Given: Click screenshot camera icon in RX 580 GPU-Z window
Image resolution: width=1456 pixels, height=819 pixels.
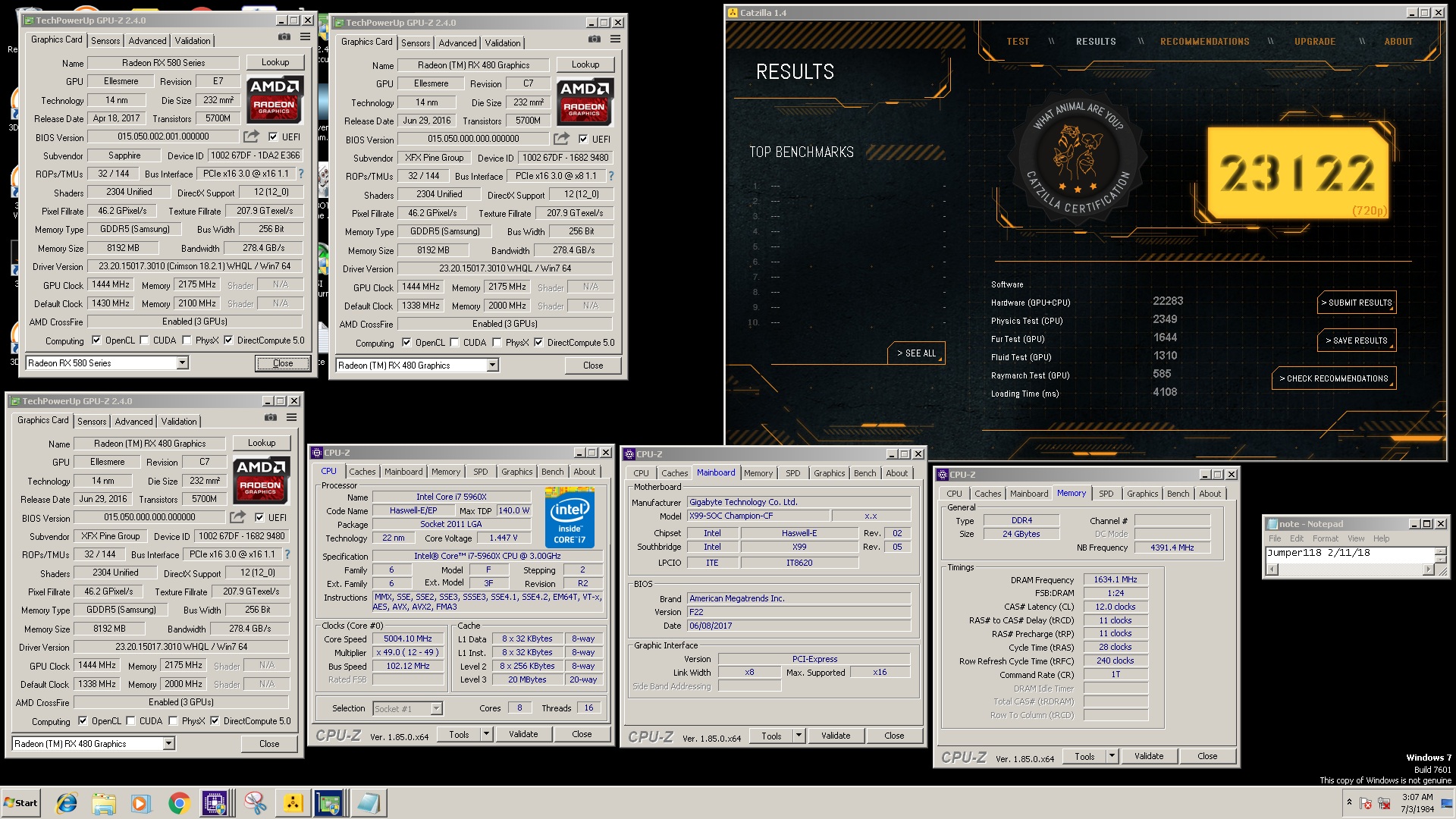Looking at the screenshot, I should (284, 36).
